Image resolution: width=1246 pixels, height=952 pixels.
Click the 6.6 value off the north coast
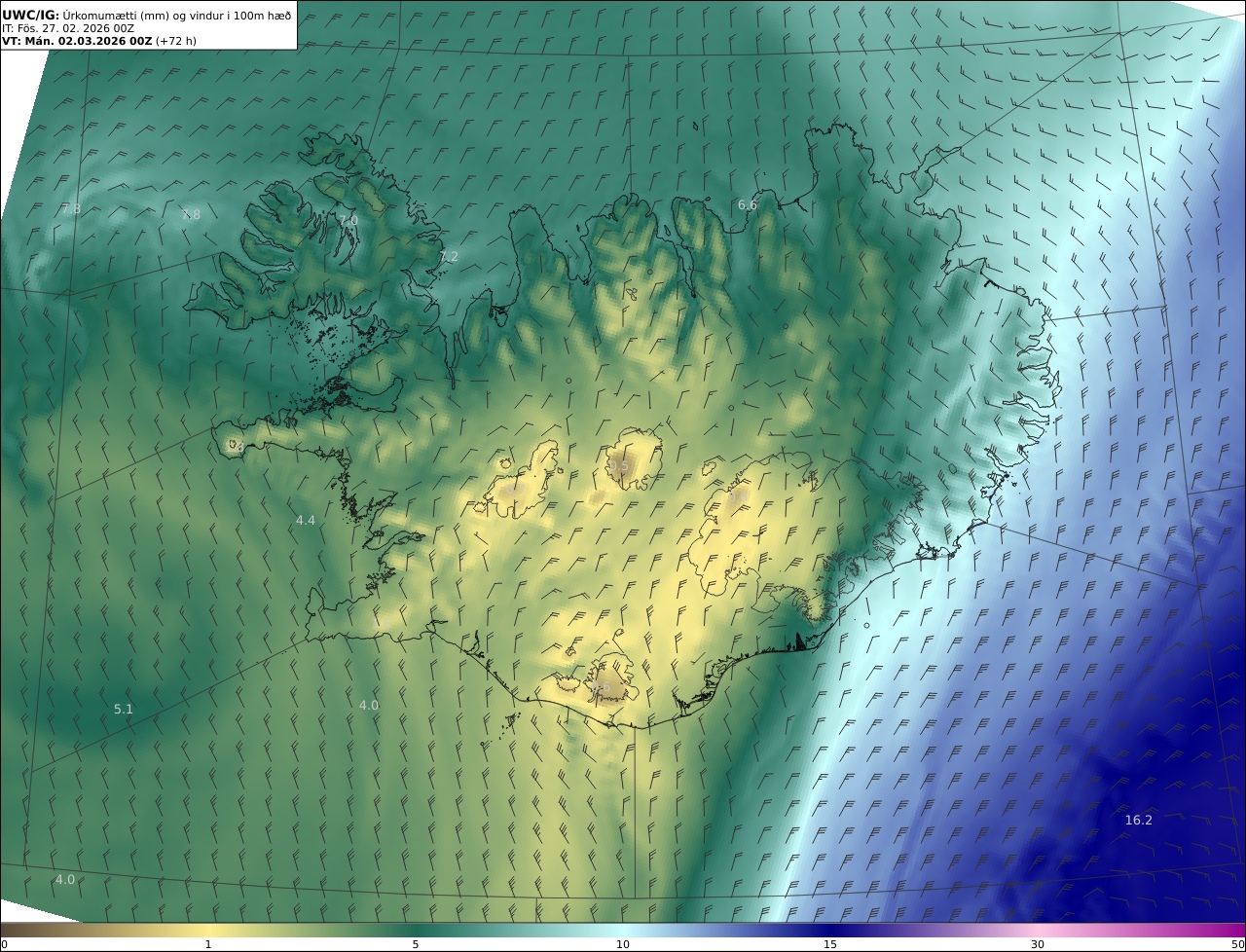click(747, 204)
